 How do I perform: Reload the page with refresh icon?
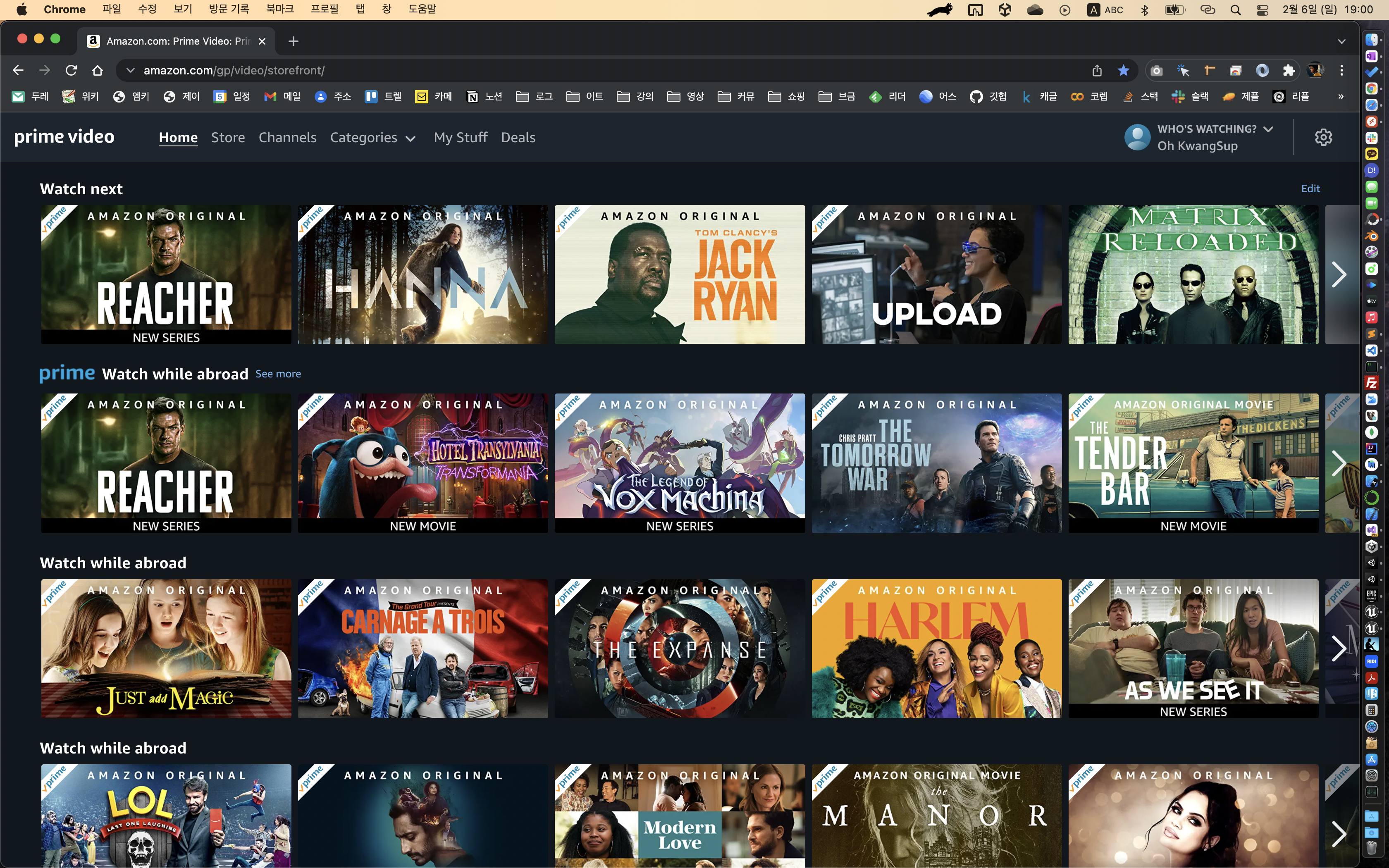[71, 70]
